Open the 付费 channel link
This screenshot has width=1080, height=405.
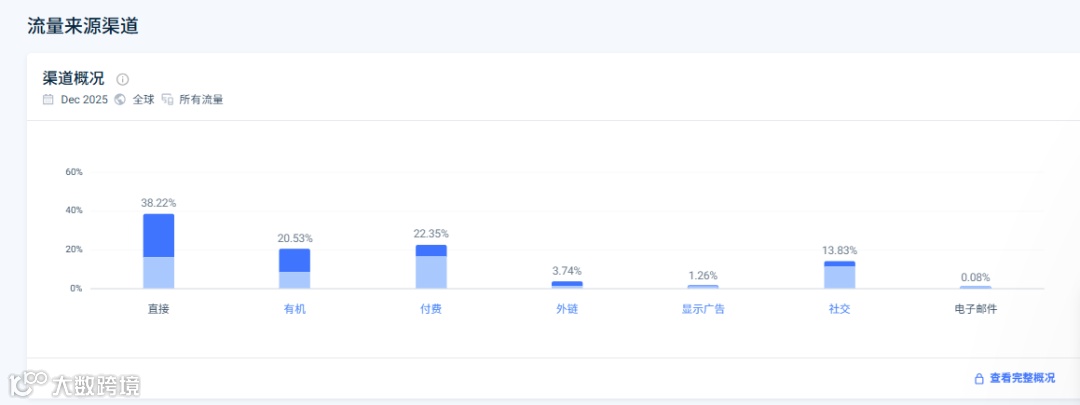[431, 309]
